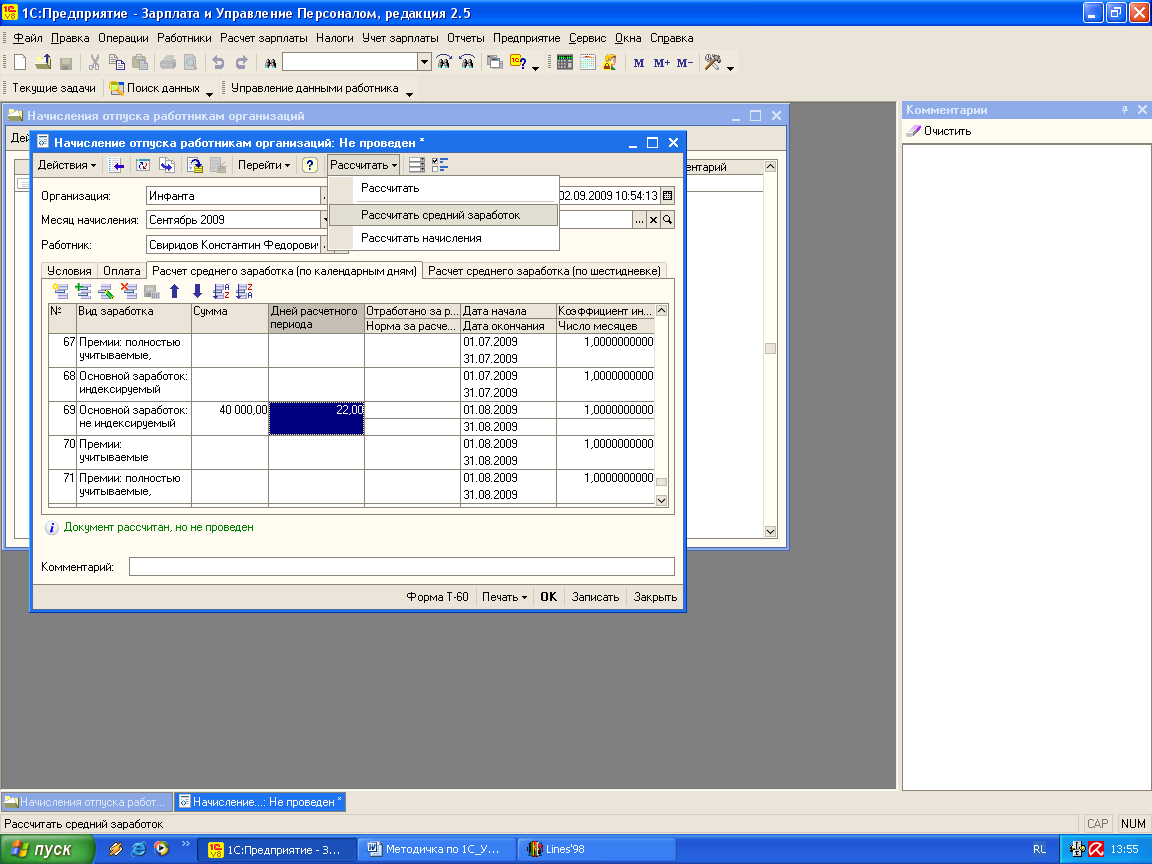Sort table ascending A-Z
This screenshot has height=864, width=1152.
(221, 291)
